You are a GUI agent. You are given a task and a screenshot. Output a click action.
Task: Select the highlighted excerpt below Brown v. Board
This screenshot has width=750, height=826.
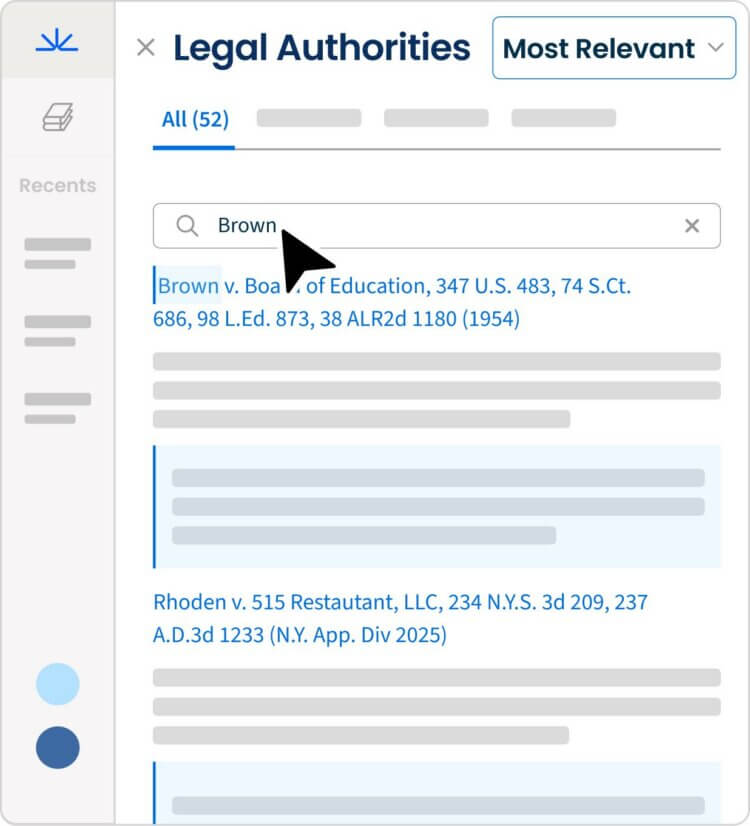(x=438, y=507)
